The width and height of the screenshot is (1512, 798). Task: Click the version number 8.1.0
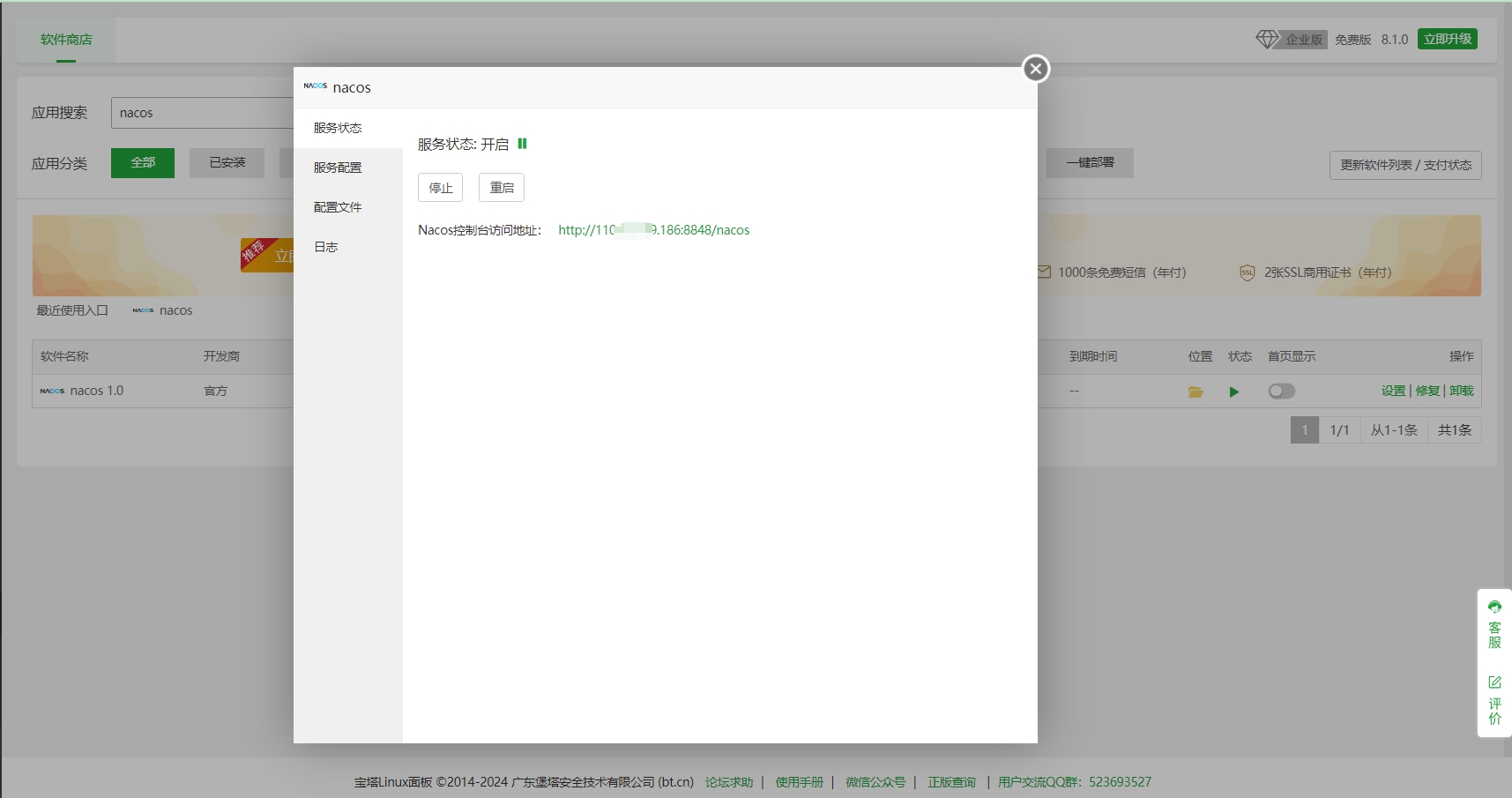click(1395, 40)
